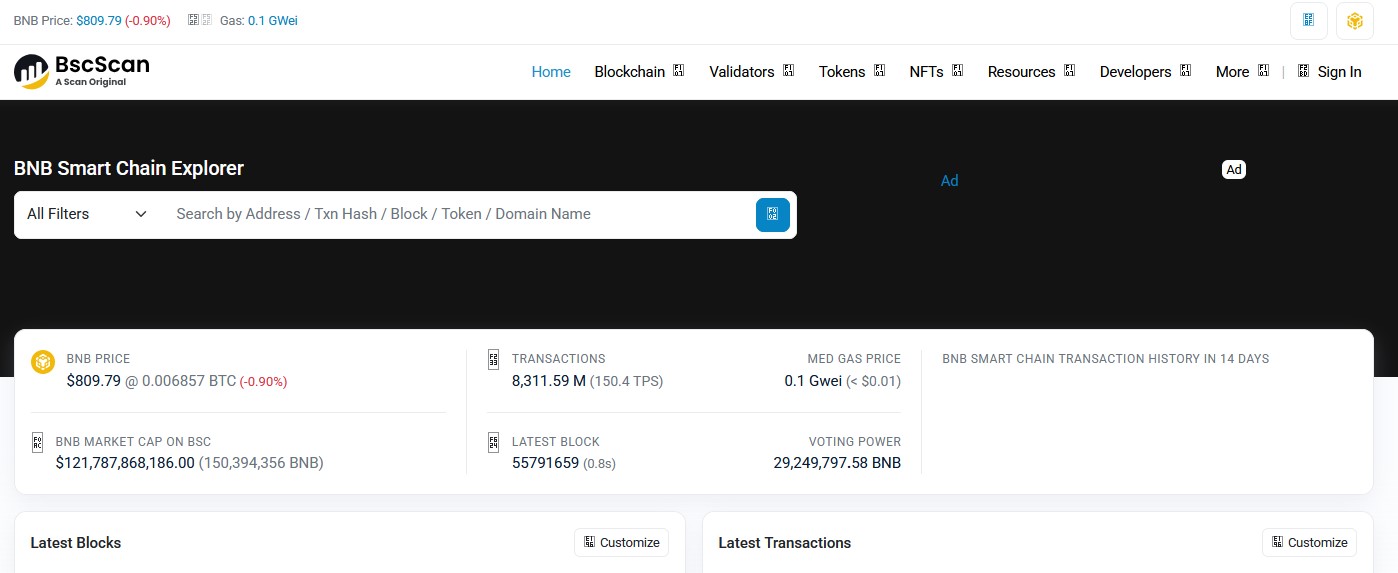Open the Validators menu
The height and width of the screenshot is (573, 1398).
tap(750, 72)
